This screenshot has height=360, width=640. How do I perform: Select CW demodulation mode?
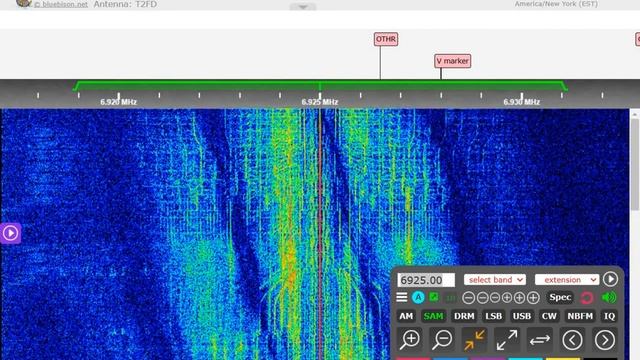549,316
